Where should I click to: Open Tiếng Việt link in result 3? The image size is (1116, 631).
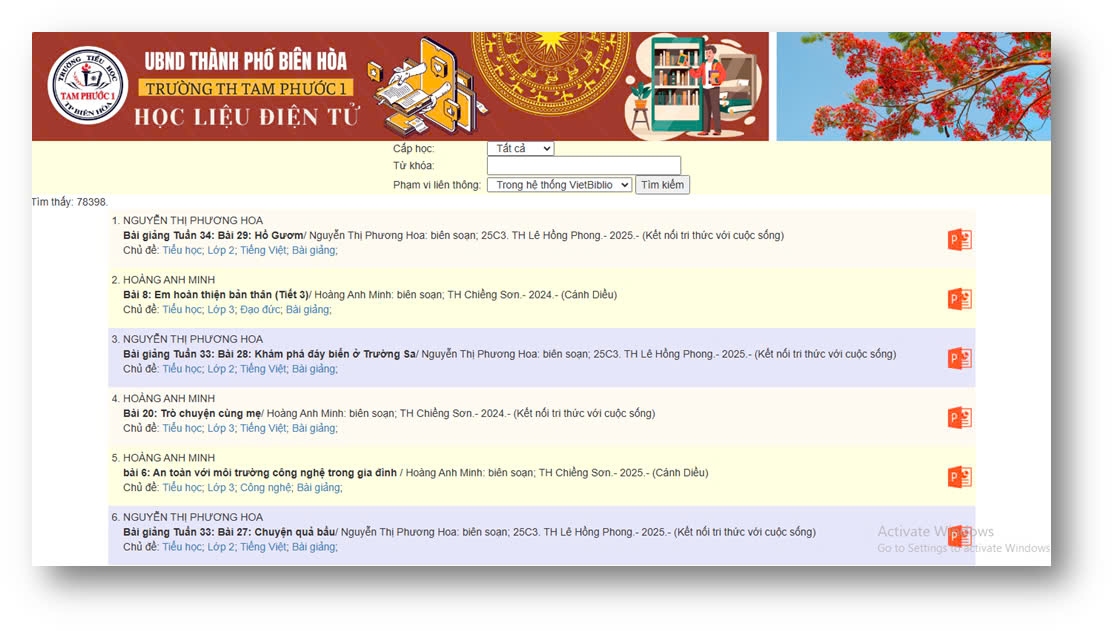point(263,368)
